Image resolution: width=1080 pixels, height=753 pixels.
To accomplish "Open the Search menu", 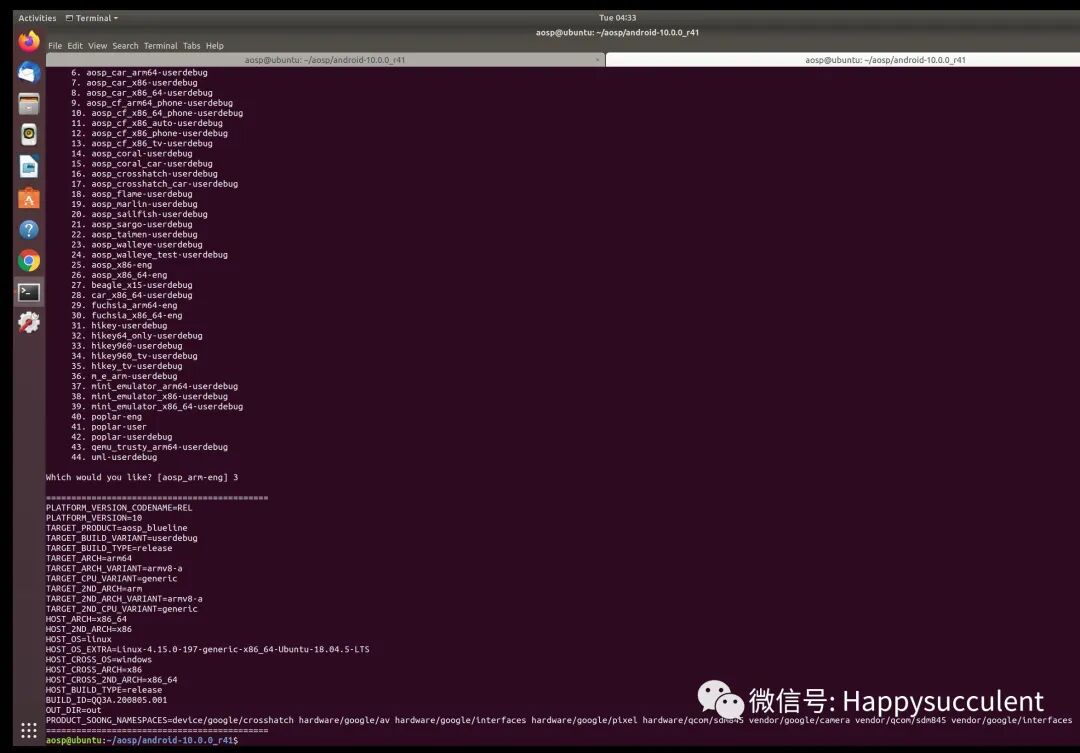I will (125, 46).
